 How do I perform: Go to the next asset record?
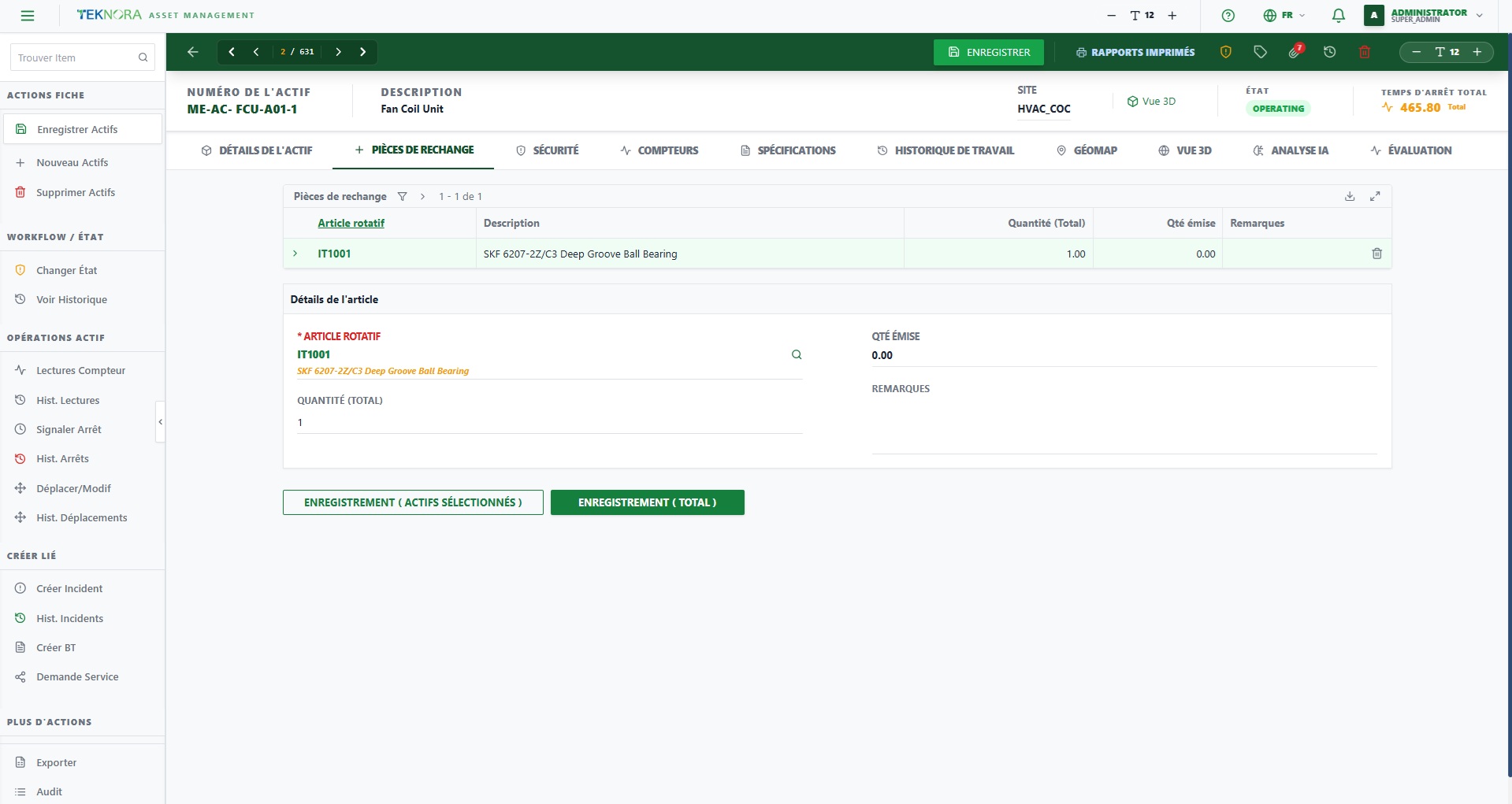coord(338,52)
